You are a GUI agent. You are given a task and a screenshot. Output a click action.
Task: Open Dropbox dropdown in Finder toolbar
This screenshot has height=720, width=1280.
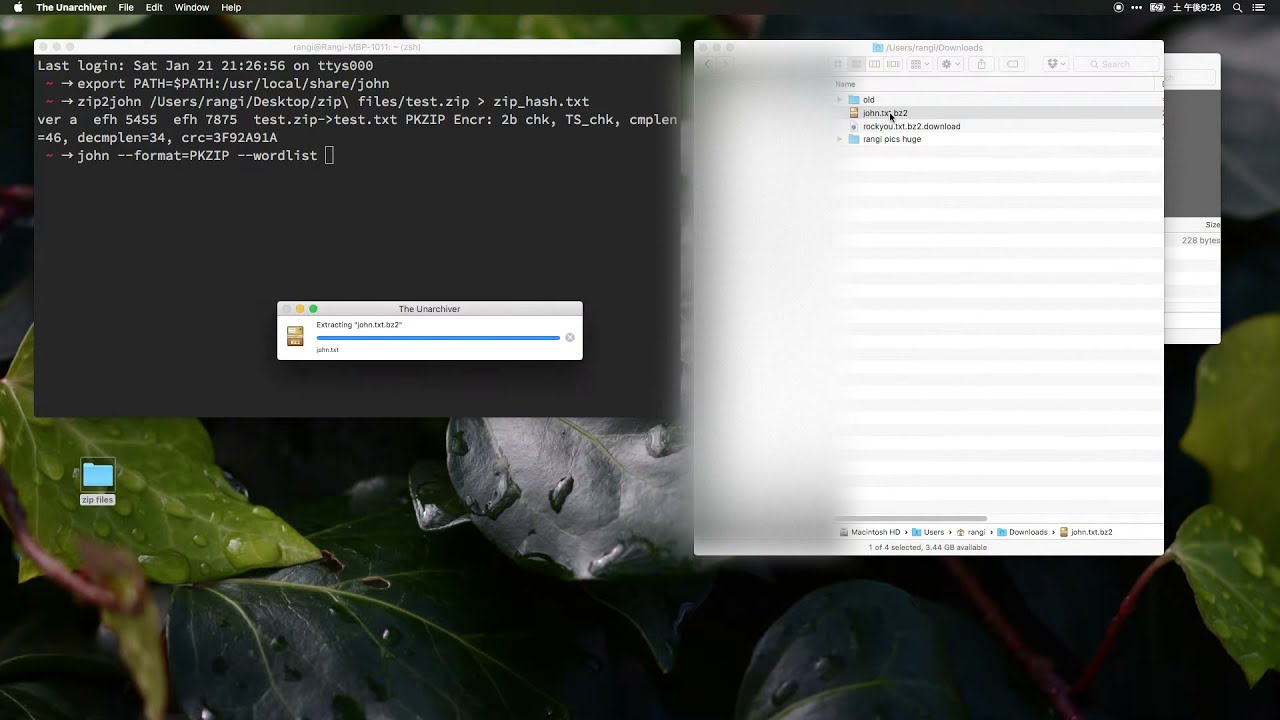click(1056, 64)
